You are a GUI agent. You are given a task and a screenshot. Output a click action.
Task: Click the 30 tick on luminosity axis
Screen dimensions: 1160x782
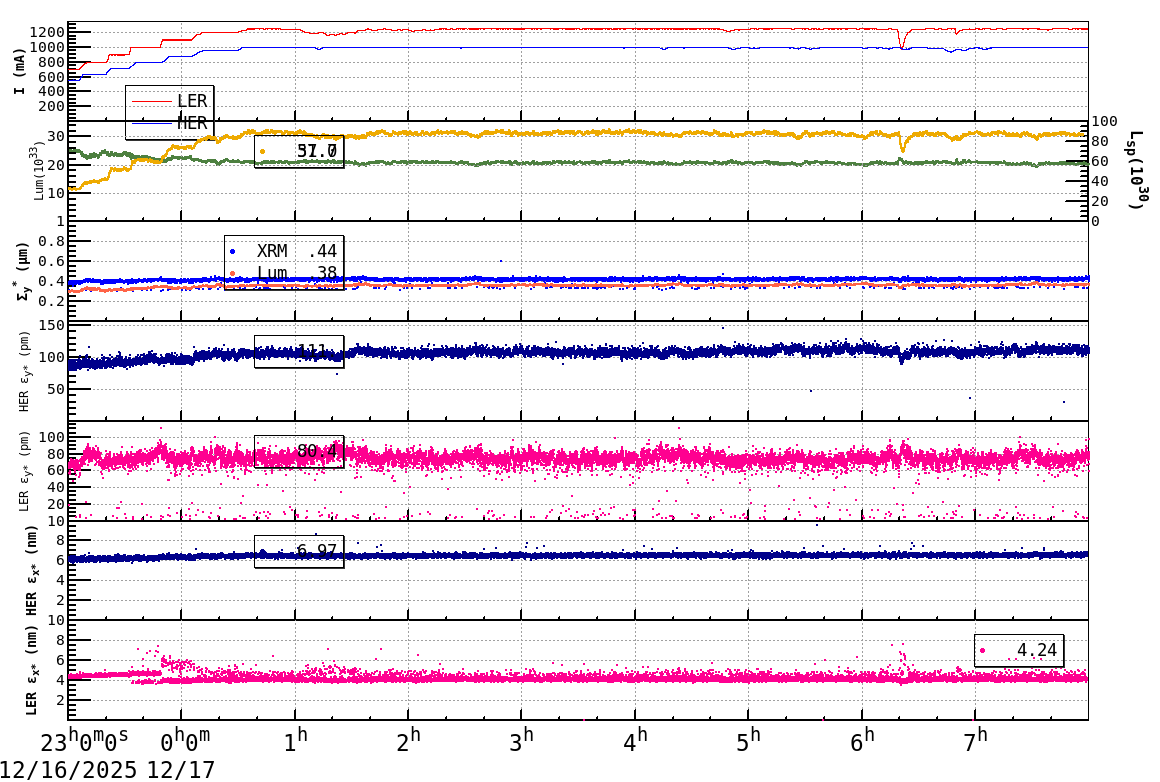tap(56, 136)
